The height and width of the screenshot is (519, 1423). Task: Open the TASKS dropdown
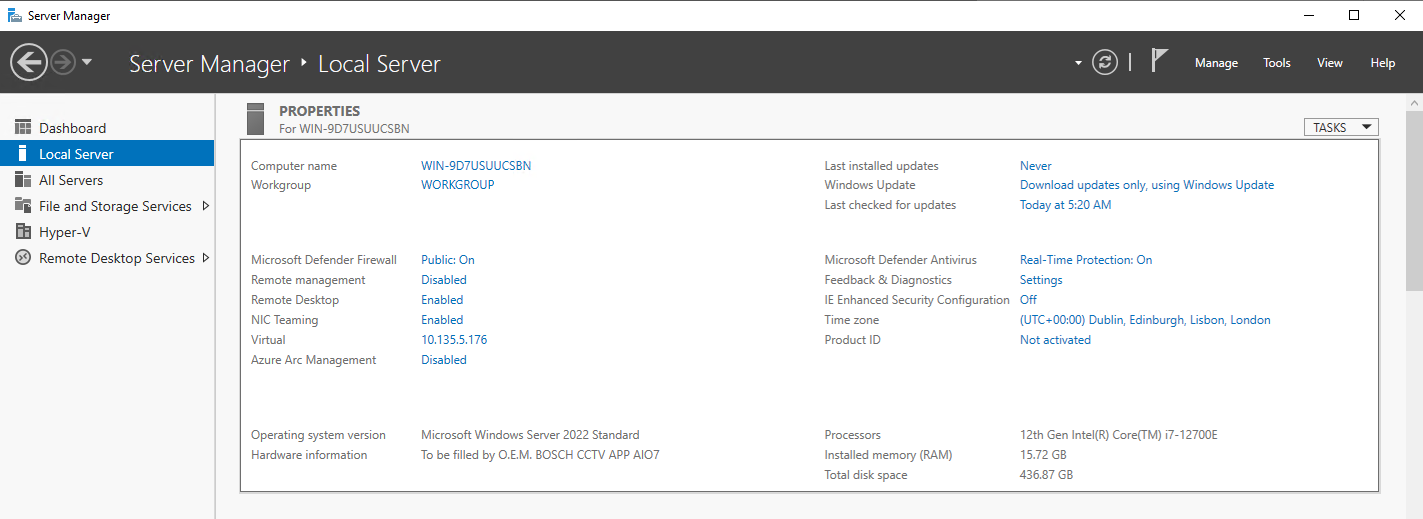click(1340, 127)
